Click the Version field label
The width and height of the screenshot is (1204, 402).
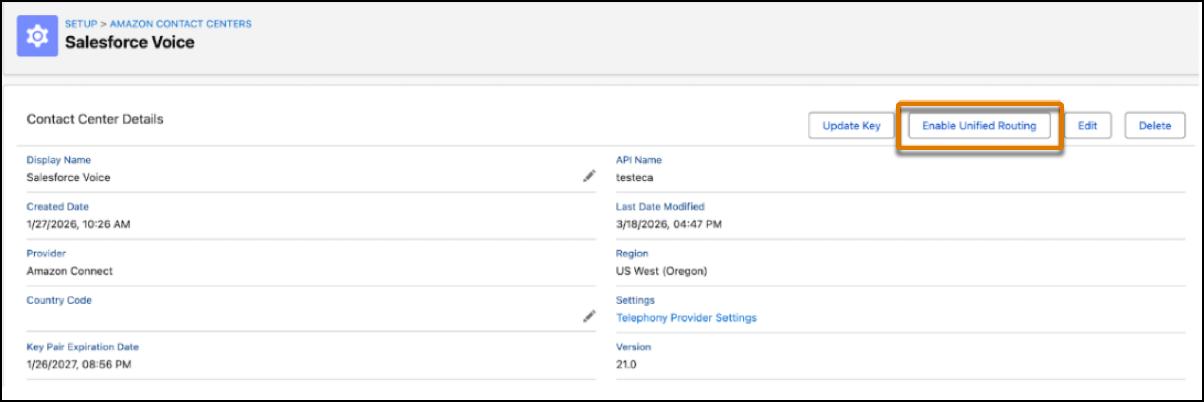pyautogui.click(x=633, y=347)
